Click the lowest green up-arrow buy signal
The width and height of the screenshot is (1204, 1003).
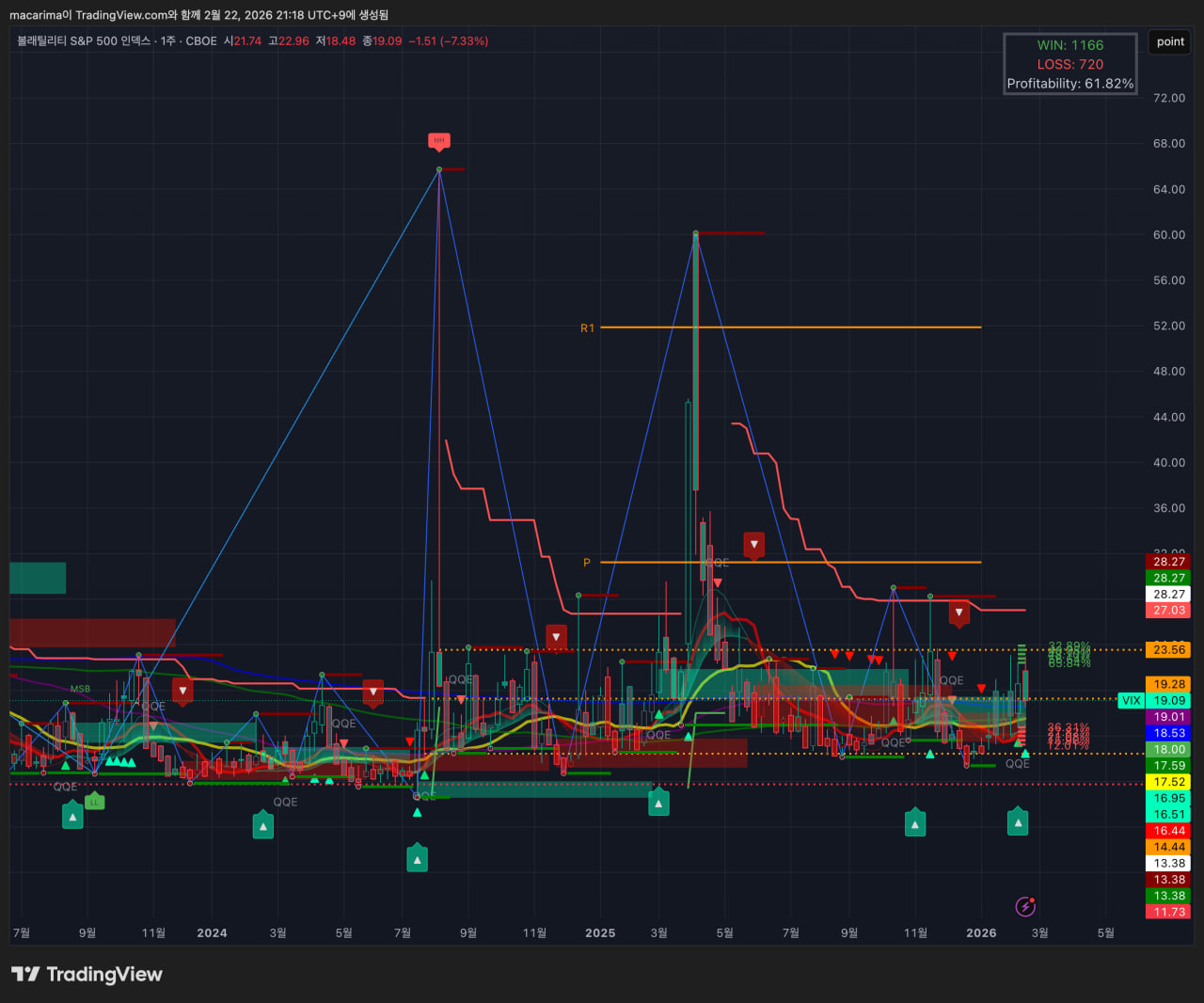(417, 858)
